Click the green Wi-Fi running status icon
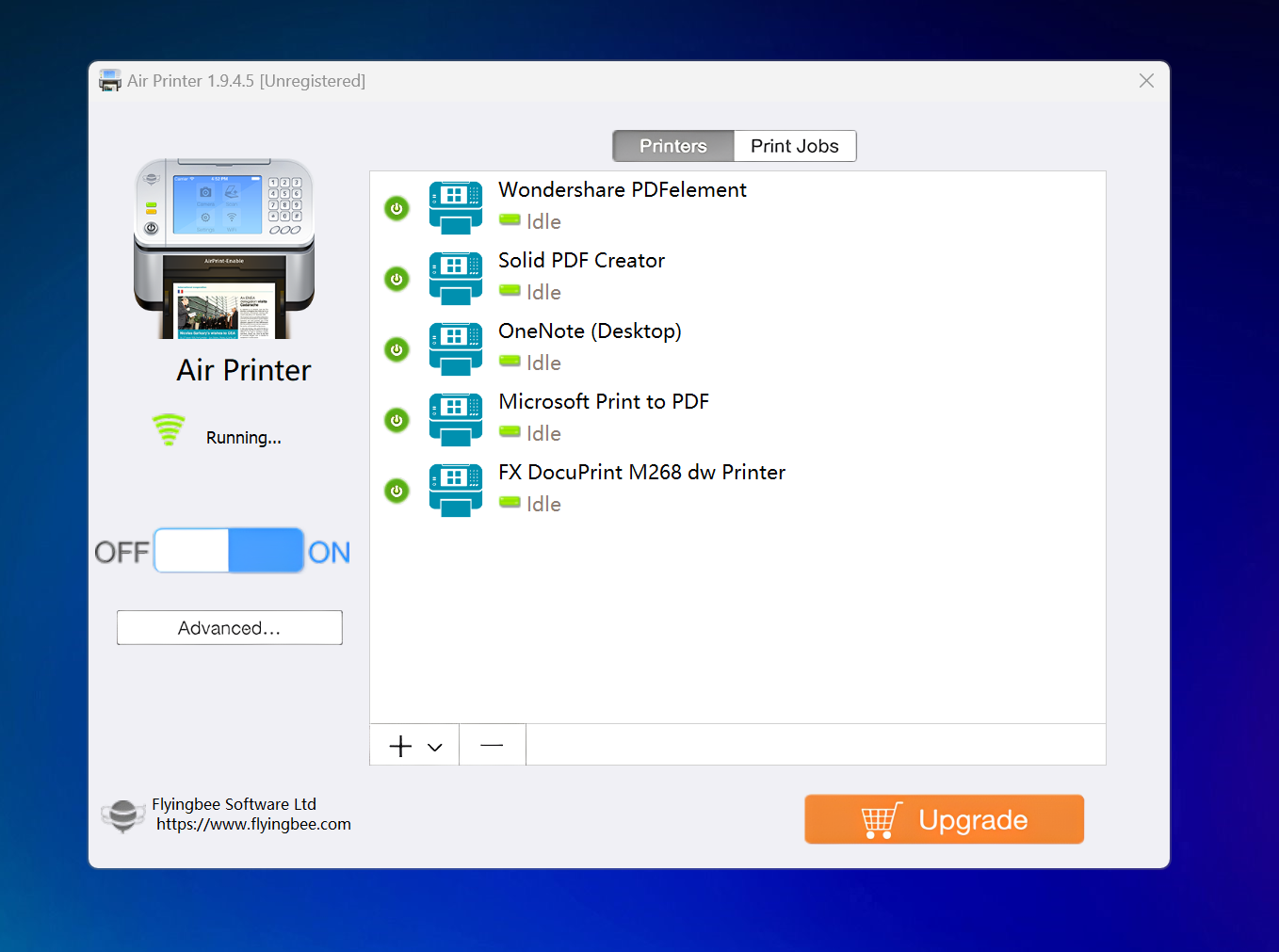 (x=170, y=429)
